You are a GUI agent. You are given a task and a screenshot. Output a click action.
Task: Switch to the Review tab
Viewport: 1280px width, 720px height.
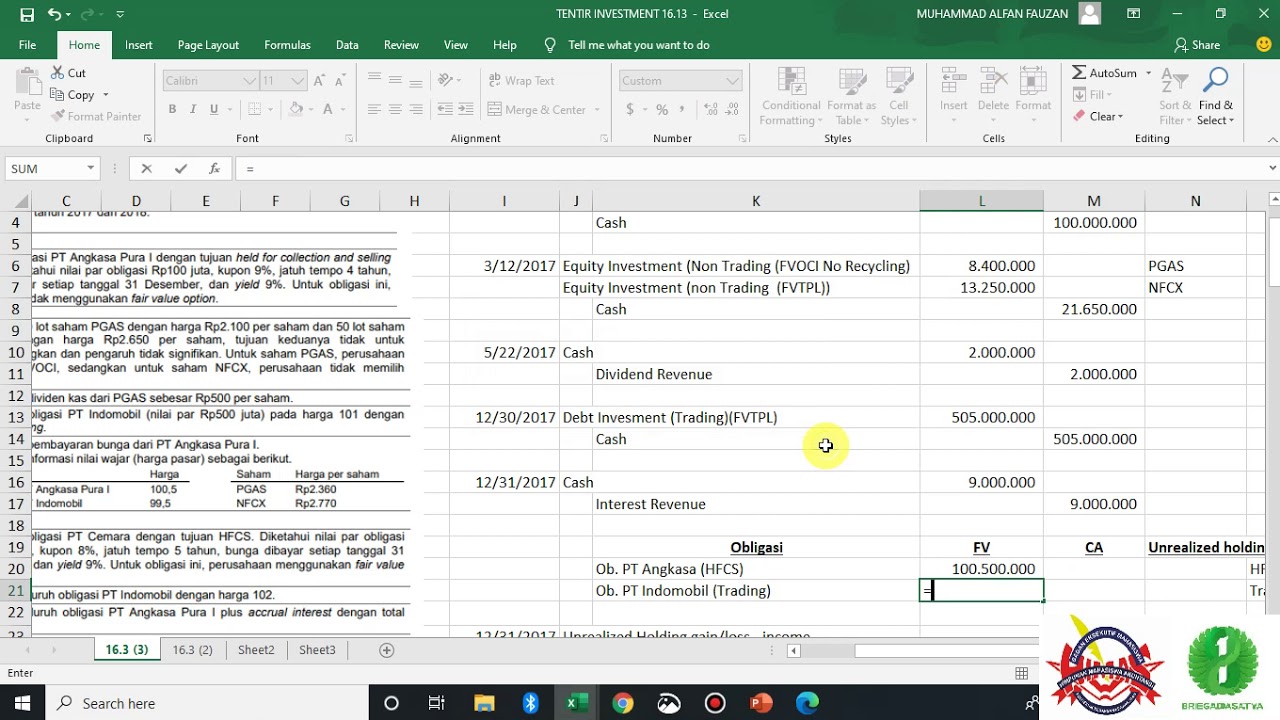click(x=401, y=45)
